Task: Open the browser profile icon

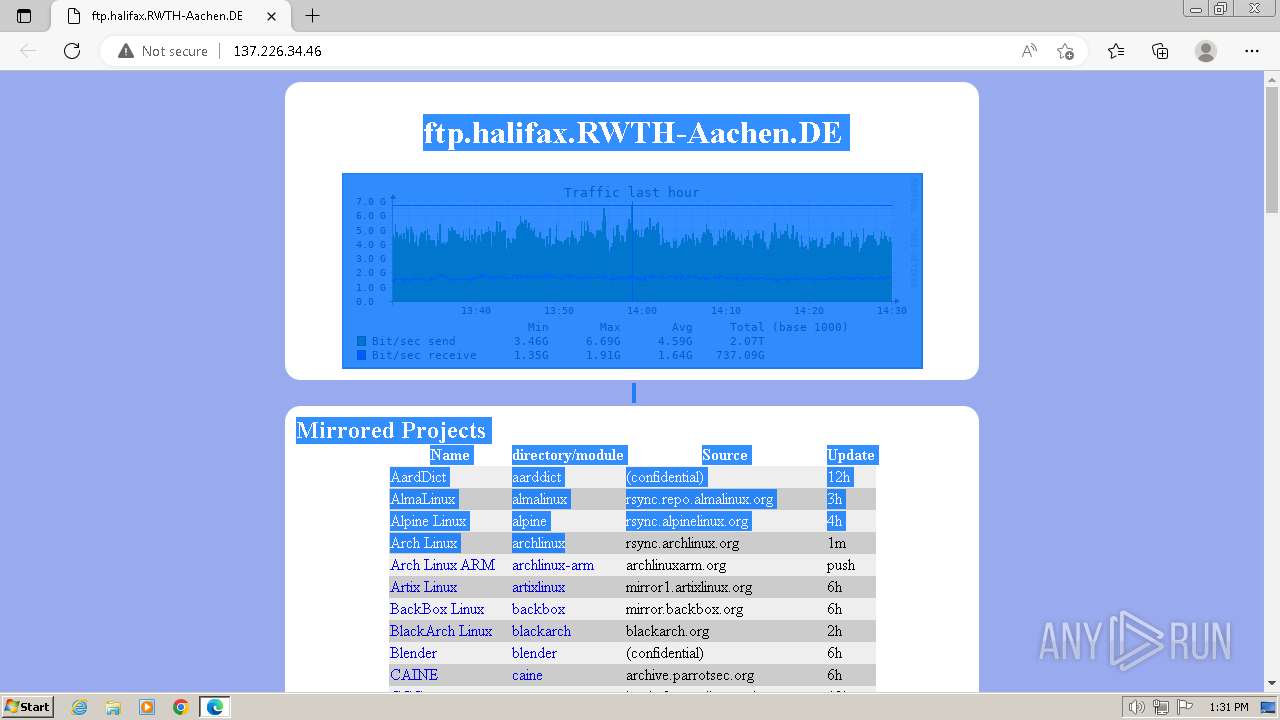Action: 1206,51
